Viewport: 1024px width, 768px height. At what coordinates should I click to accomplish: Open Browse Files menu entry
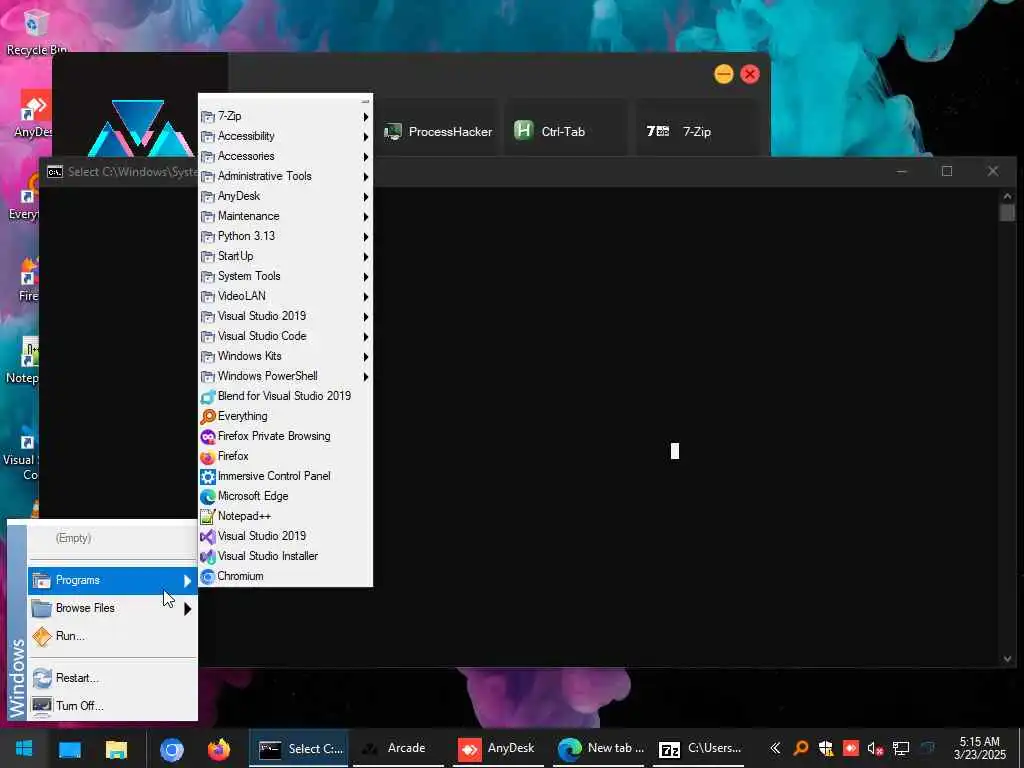pyautogui.click(x=112, y=609)
